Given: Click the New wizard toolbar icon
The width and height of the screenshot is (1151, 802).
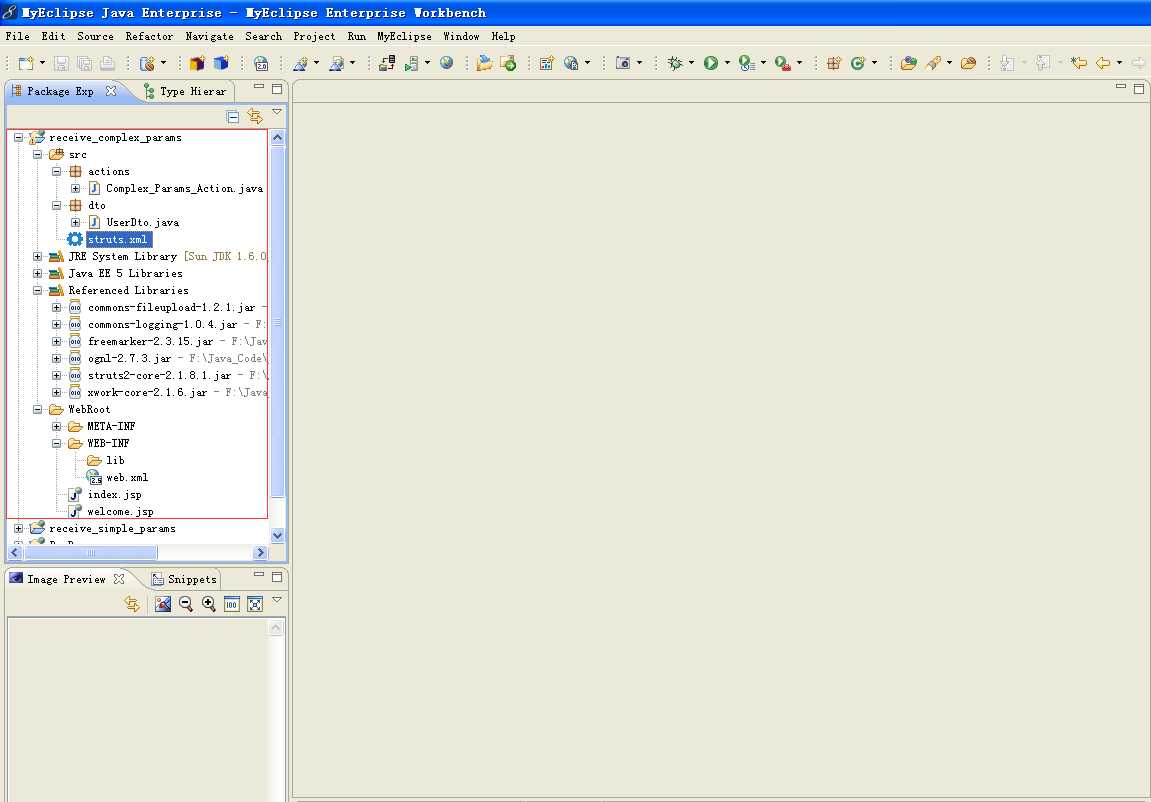Looking at the screenshot, I should (x=26, y=63).
